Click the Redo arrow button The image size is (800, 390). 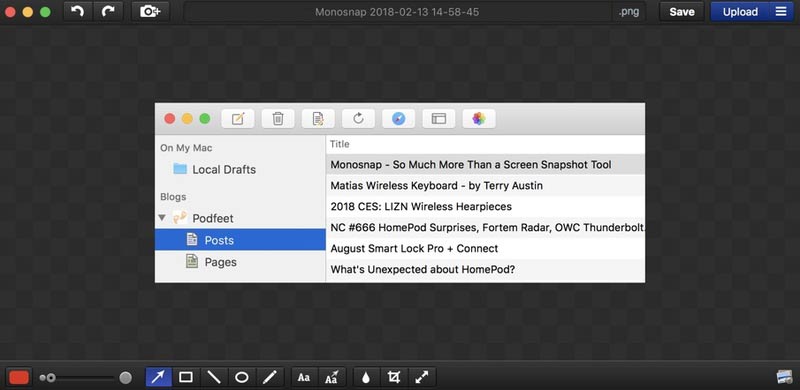pos(108,11)
